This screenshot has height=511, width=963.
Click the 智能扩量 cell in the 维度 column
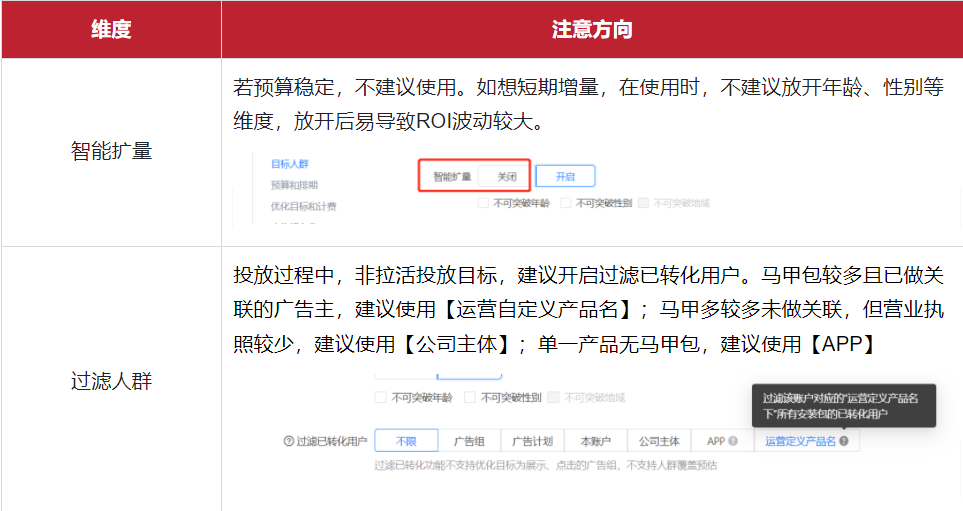(111, 151)
